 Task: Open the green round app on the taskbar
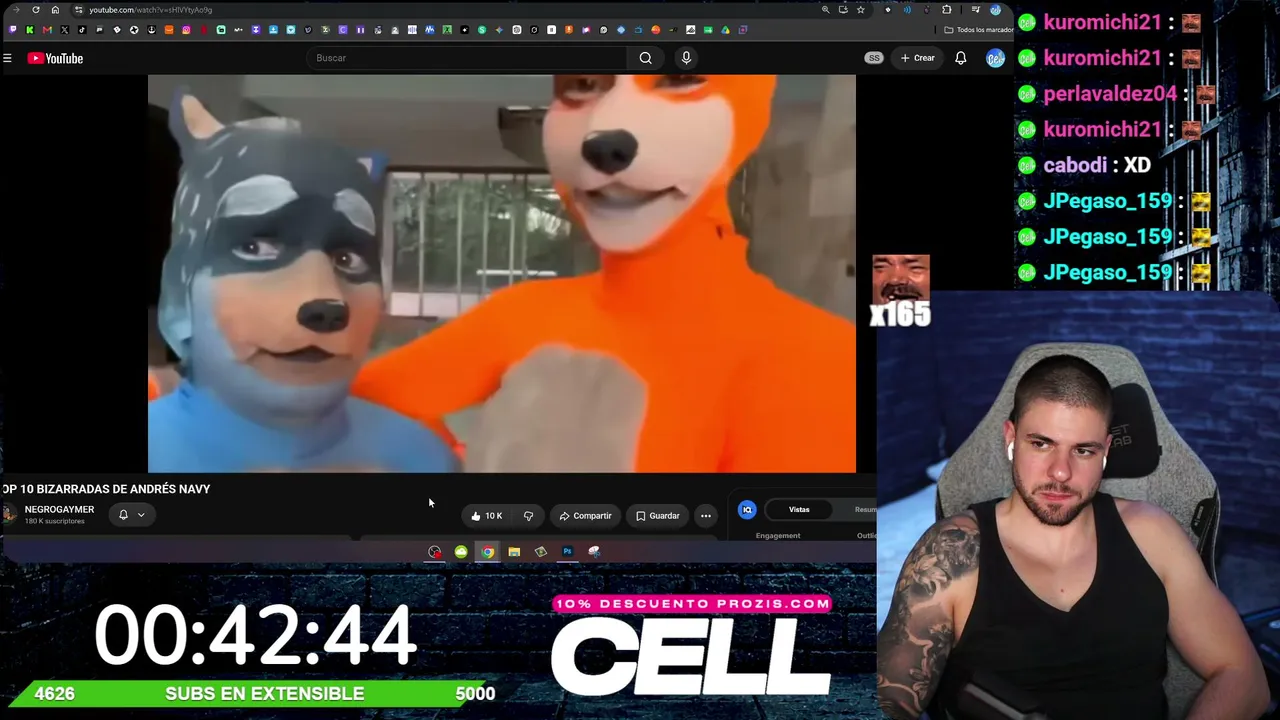[x=461, y=552]
